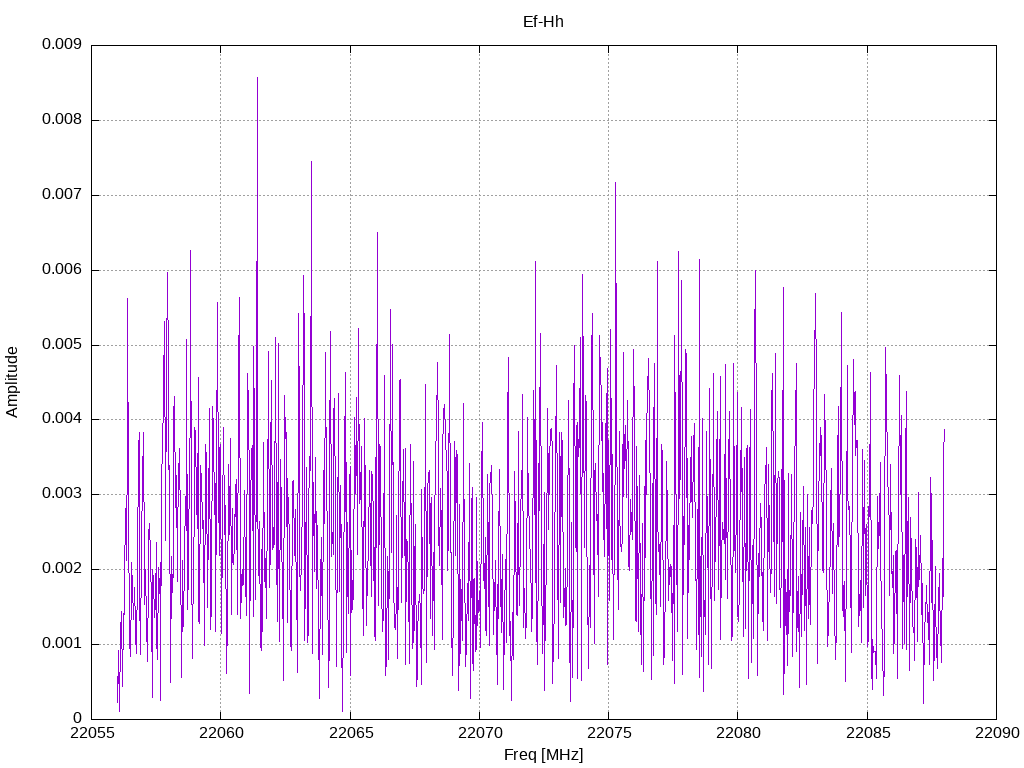The height and width of the screenshot is (768, 1024).
Task: Click the 22065 x-axis tick label
Action: 350,733
